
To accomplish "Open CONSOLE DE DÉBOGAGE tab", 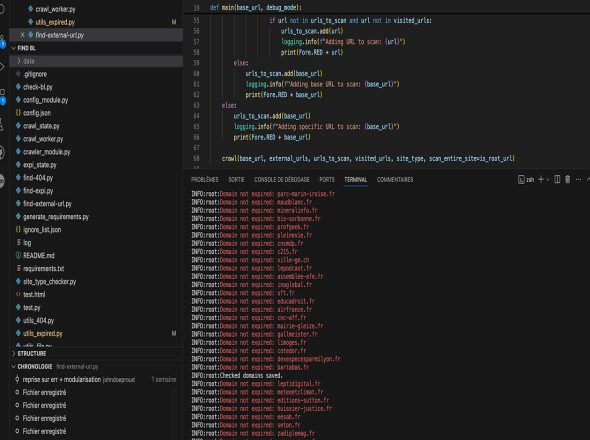I will [x=282, y=180].
